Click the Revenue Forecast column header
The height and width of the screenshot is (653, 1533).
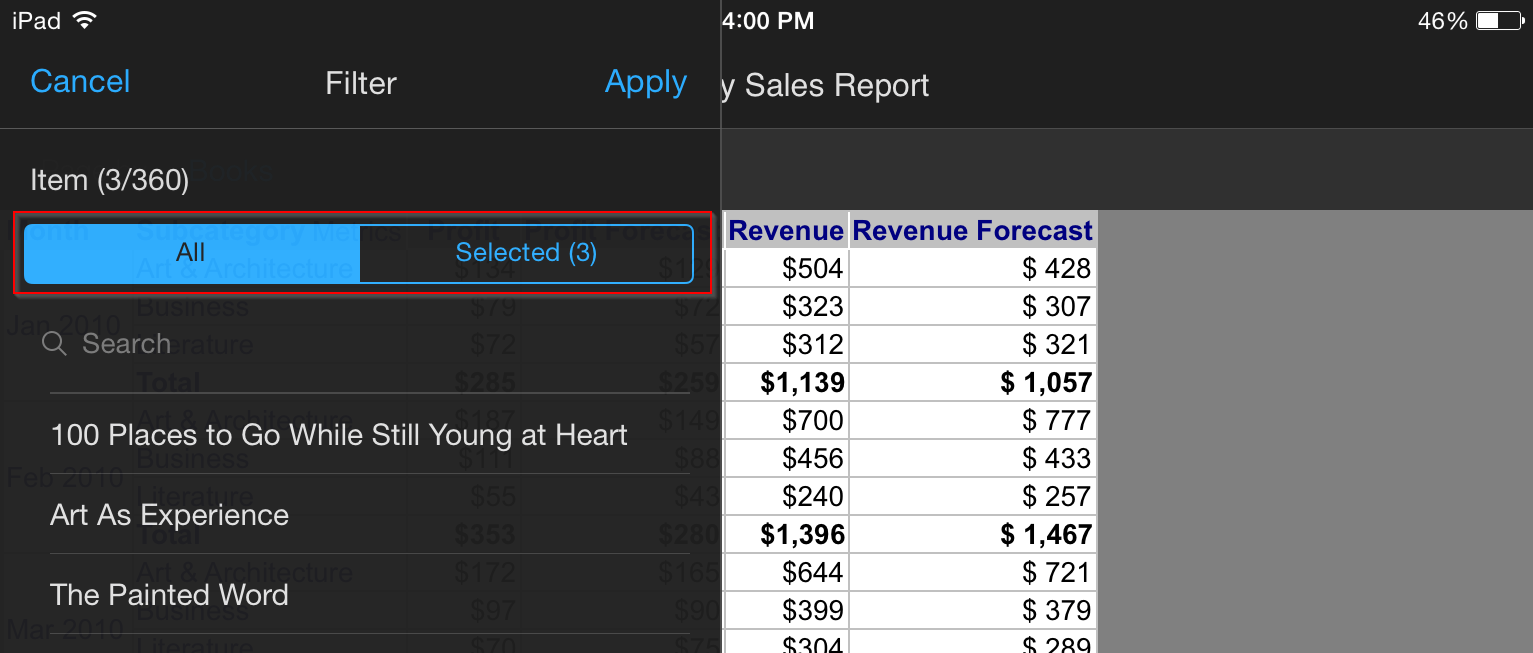coord(973,230)
